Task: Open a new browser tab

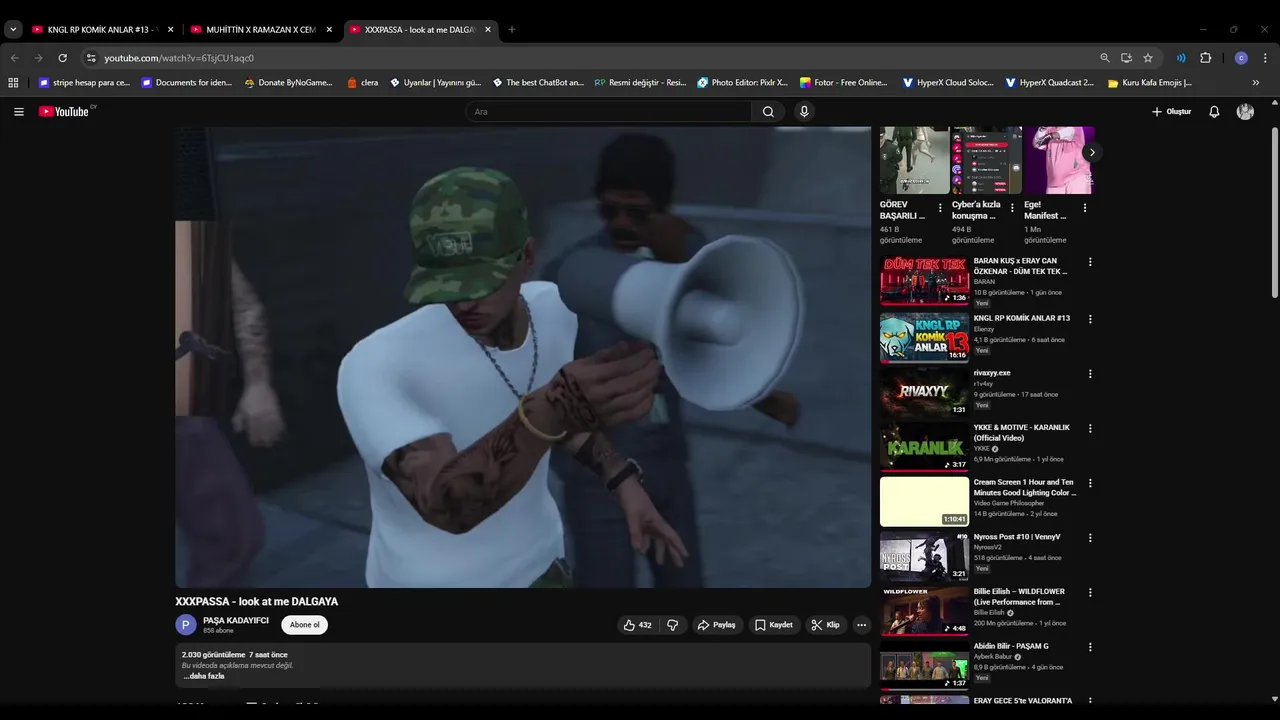Action: click(512, 30)
